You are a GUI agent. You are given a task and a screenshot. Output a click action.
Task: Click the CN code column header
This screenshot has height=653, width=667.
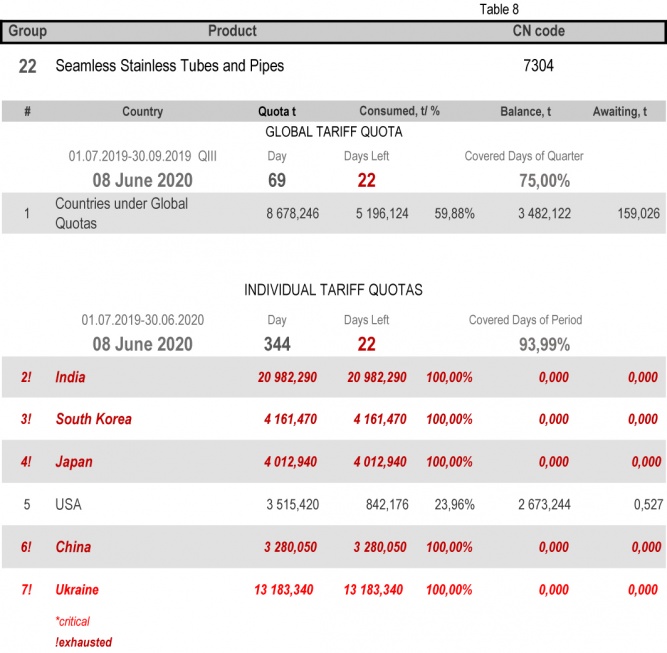[x=538, y=32]
